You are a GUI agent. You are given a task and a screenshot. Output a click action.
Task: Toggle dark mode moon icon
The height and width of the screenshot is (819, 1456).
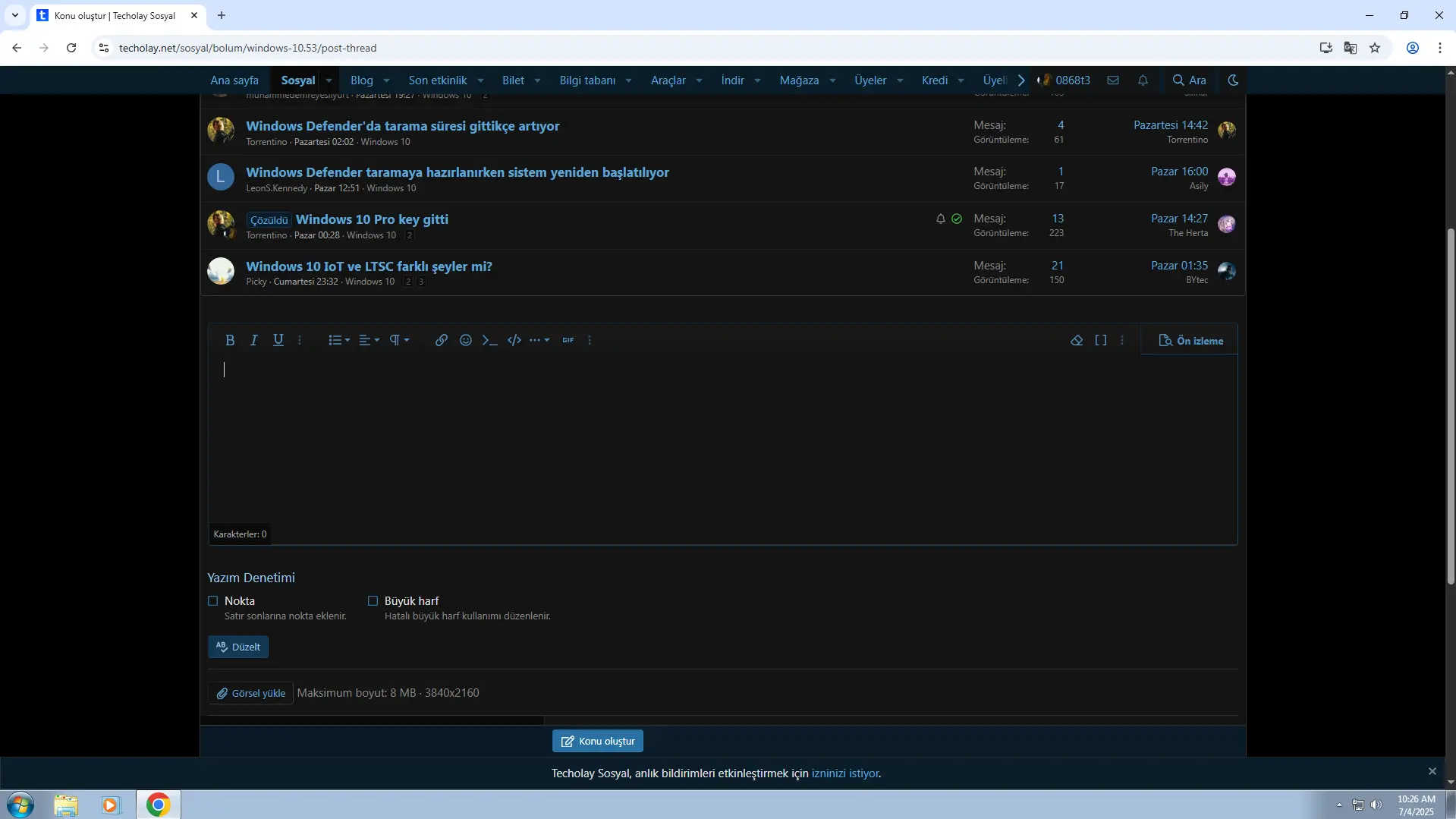tap(1233, 80)
